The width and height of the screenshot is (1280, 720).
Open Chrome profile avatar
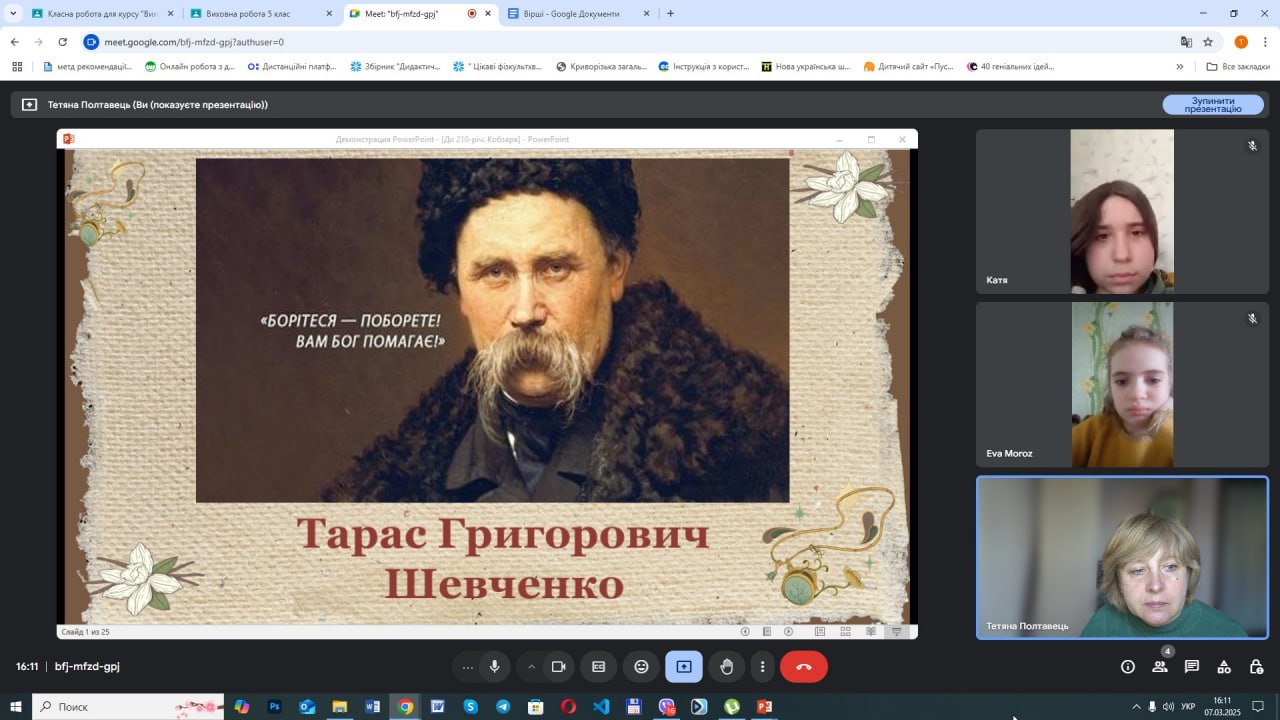1241,42
